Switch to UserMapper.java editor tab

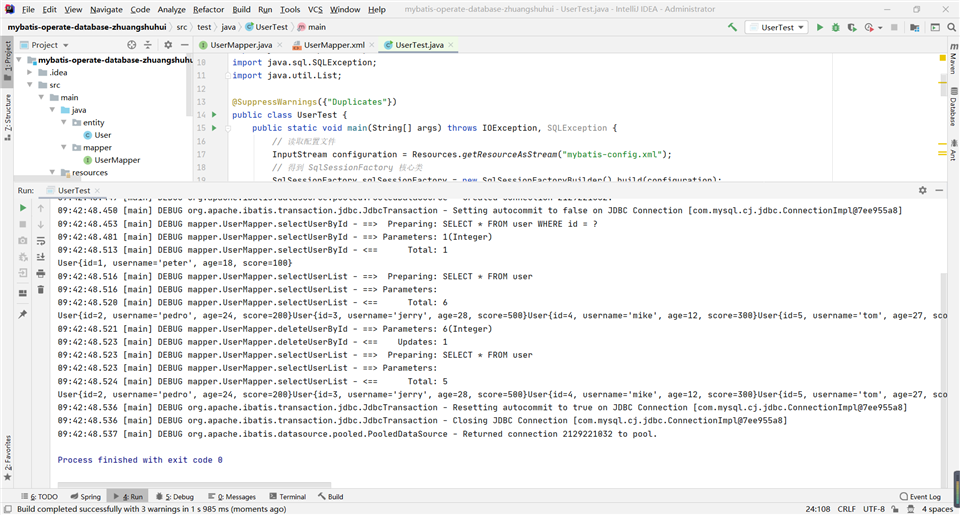[x=241, y=45]
